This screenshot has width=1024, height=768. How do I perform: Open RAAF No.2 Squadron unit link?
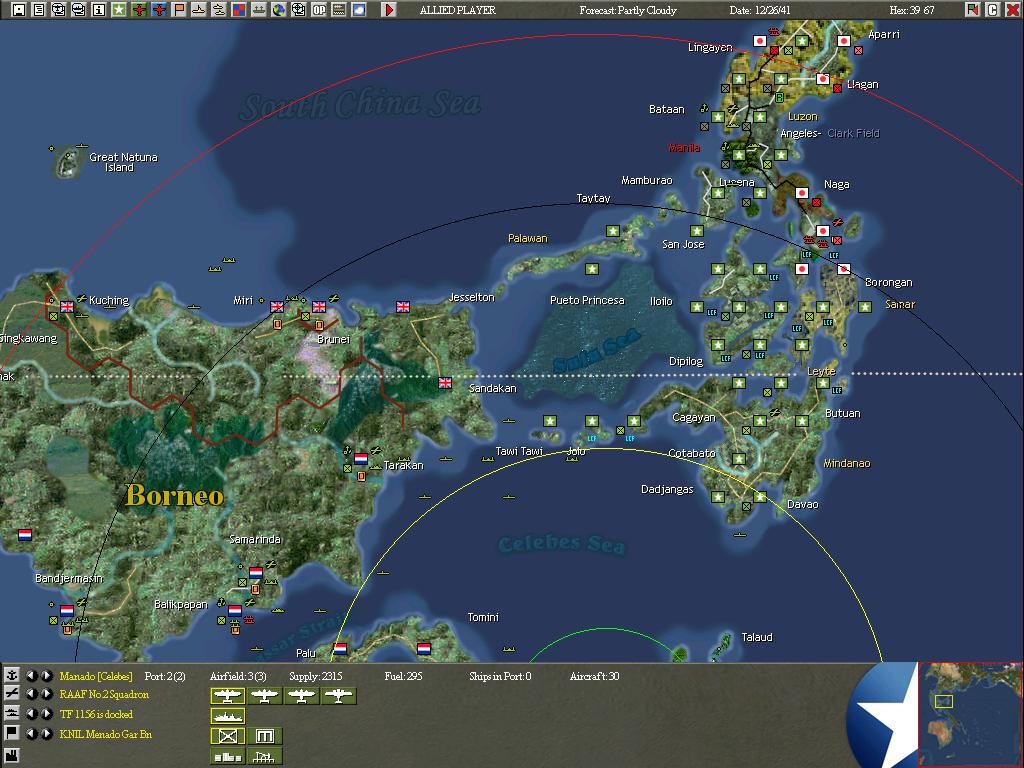pos(104,694)
